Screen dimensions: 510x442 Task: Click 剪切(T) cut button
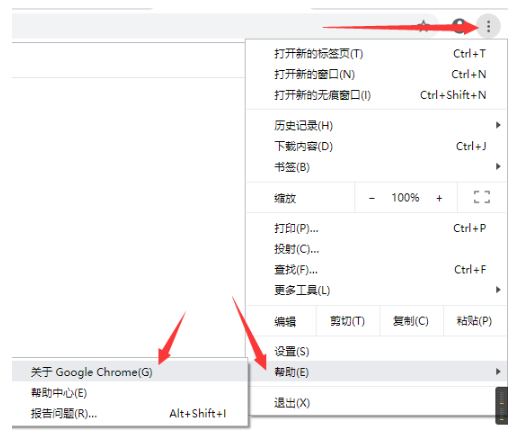click(x=348, y=321)
